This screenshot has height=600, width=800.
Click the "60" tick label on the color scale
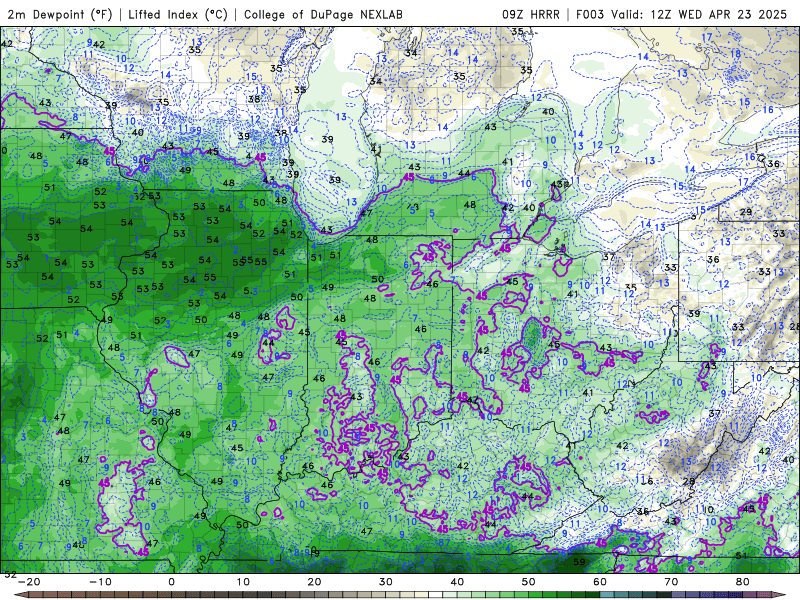click(x=600, y=582)
